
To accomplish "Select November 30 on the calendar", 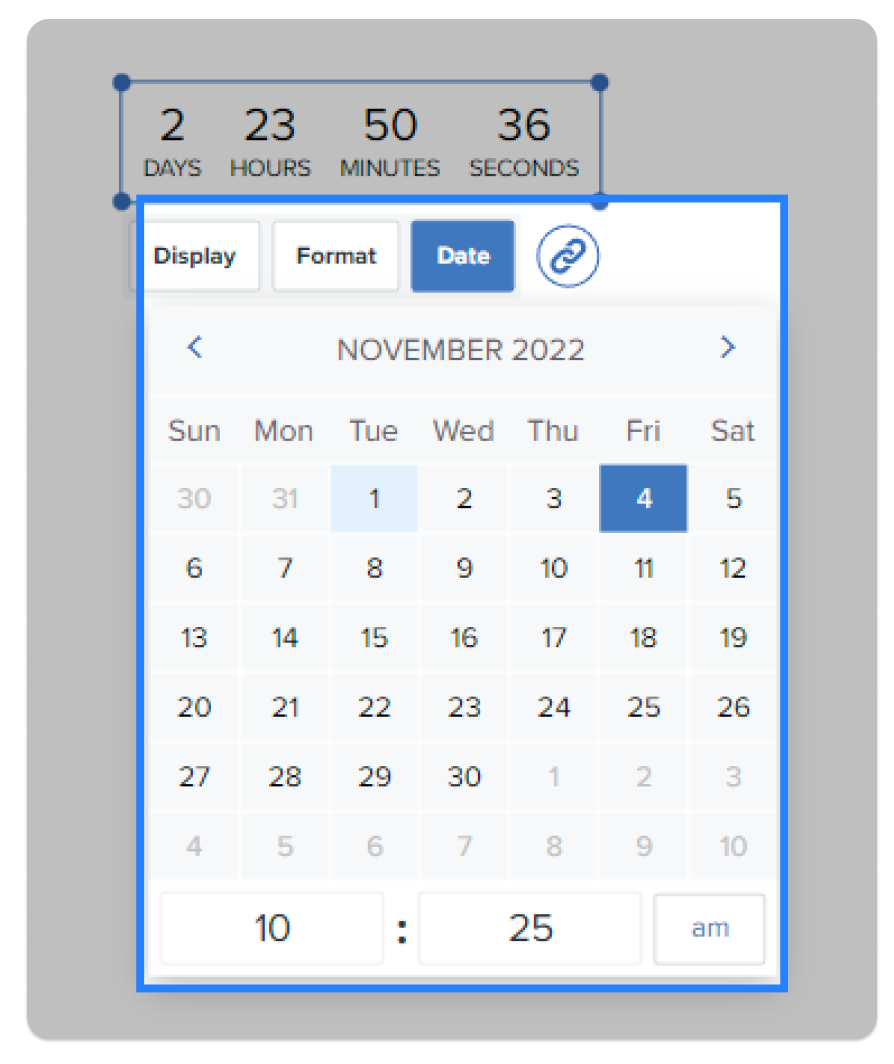I will point(463,777).
